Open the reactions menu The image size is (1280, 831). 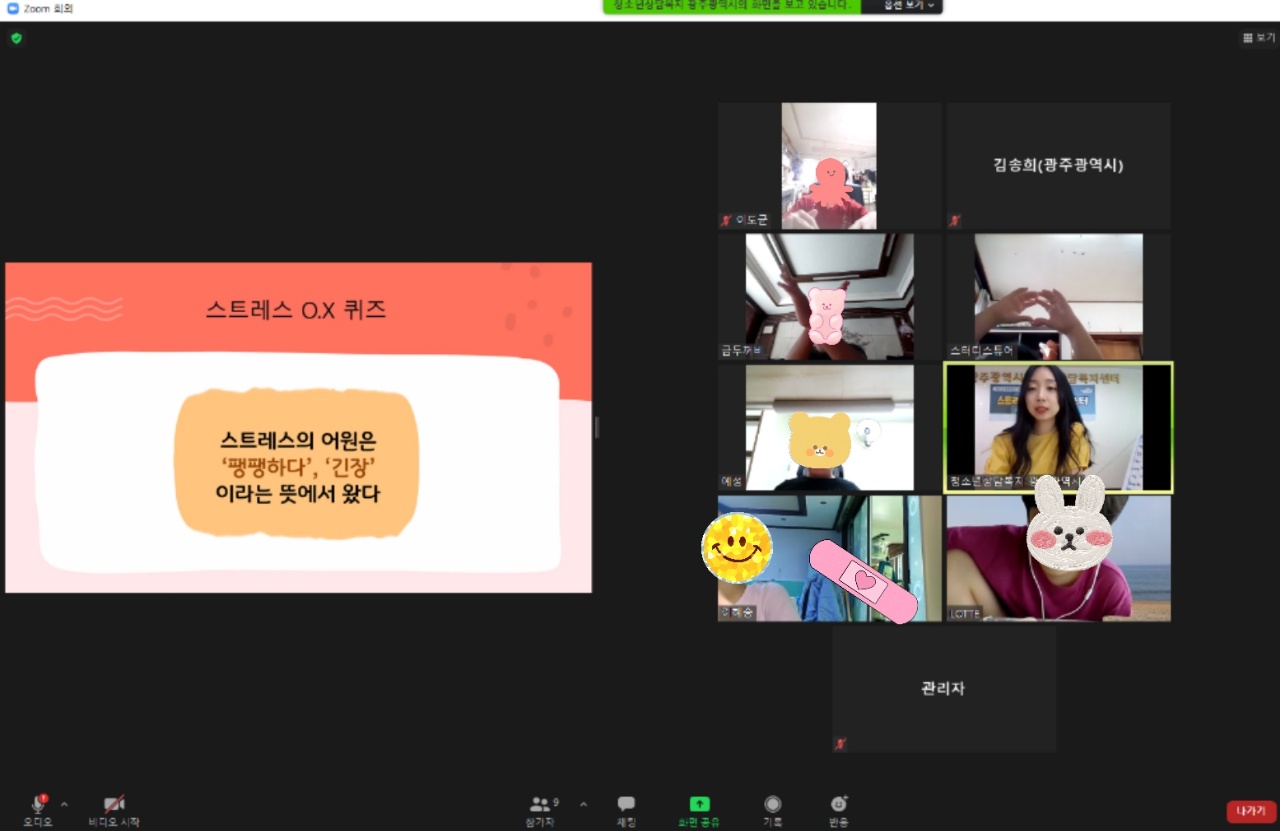[839, 804]
